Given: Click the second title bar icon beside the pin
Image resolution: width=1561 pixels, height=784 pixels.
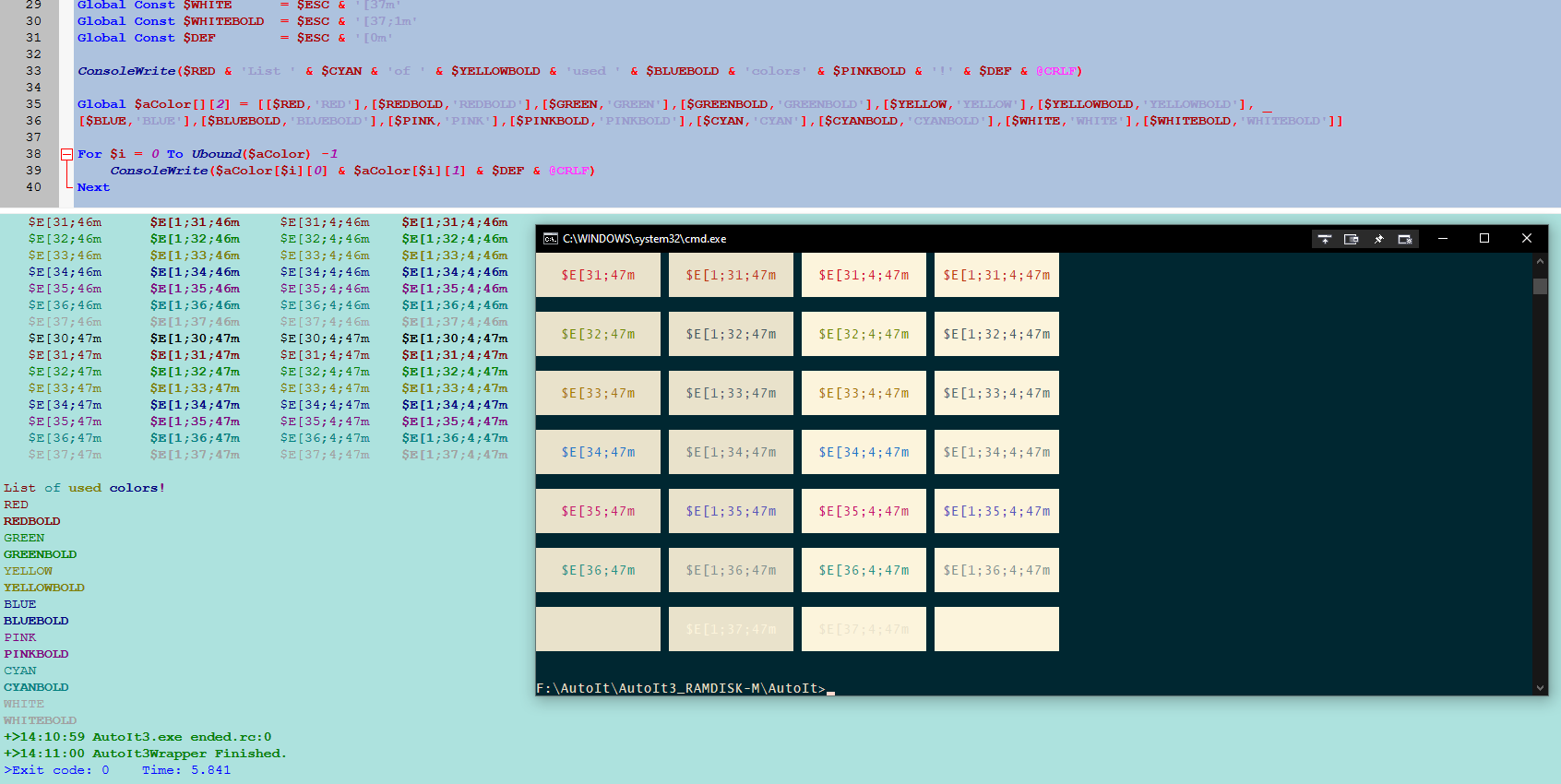Looking at the screenshot, I should point(1352,239).
